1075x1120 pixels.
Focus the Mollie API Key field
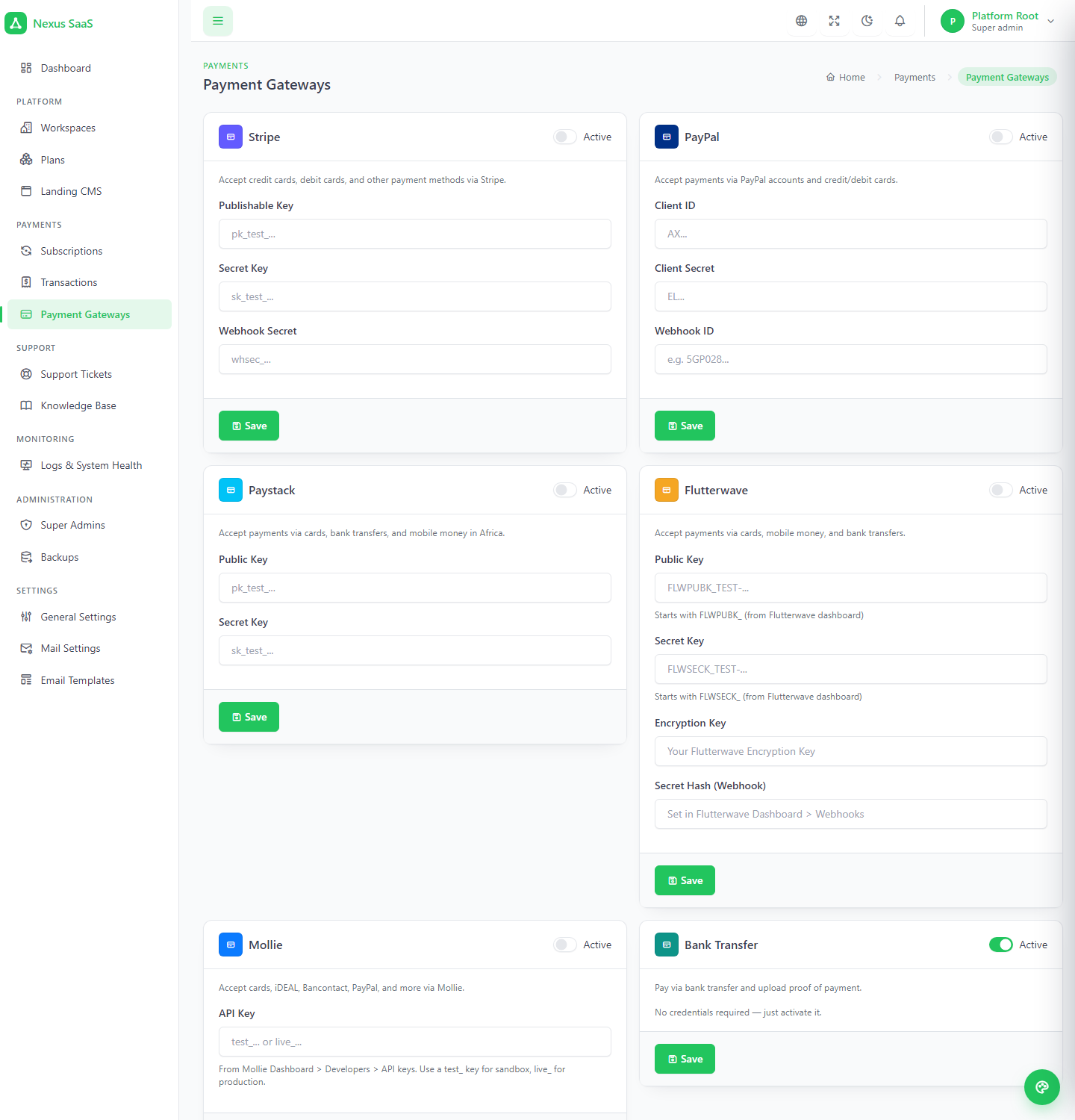(415, 1042)
